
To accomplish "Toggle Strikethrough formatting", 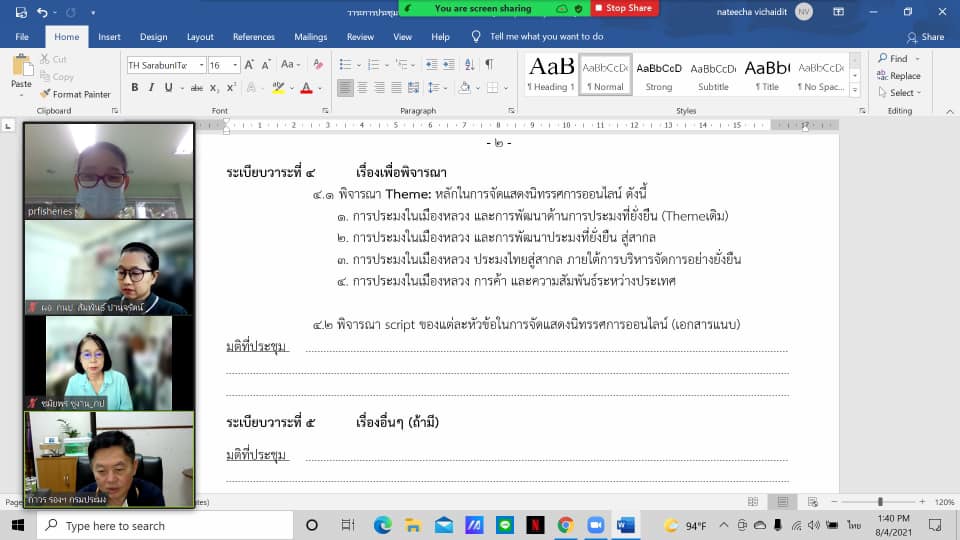I will point(197,88).
